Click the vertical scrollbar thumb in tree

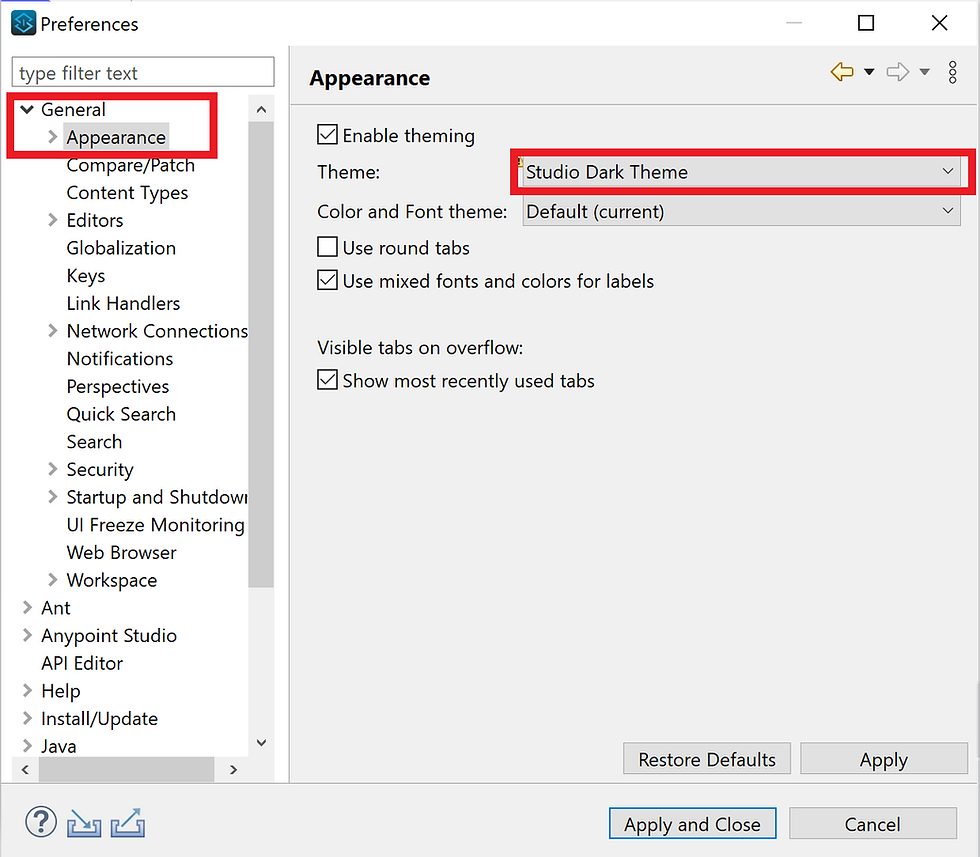click(261, 354)
